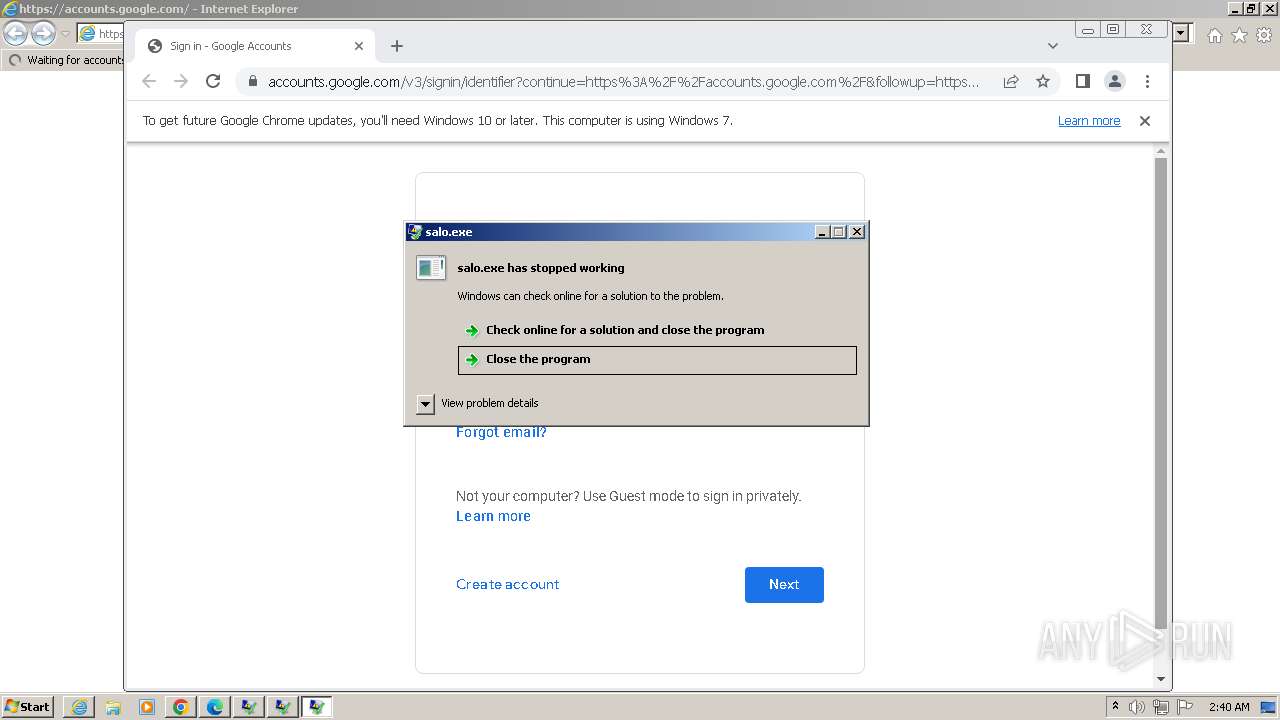Dismiss the Chrome updates infobar

click(x=1145, y=121)
